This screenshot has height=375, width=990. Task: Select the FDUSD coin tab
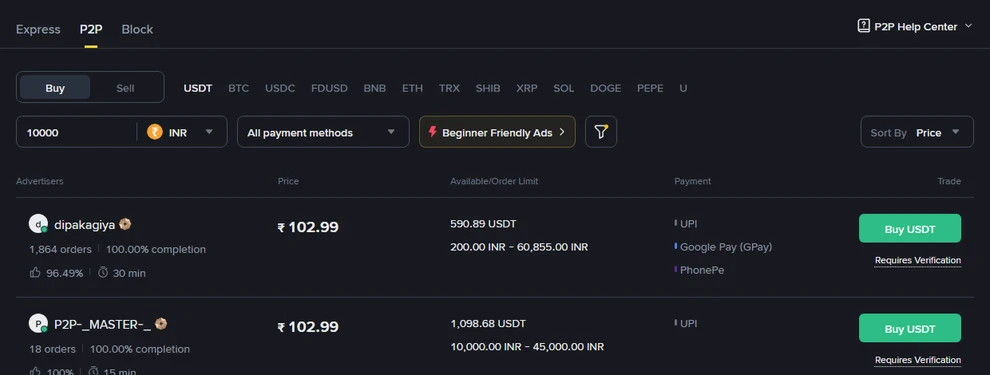(329, 88)
